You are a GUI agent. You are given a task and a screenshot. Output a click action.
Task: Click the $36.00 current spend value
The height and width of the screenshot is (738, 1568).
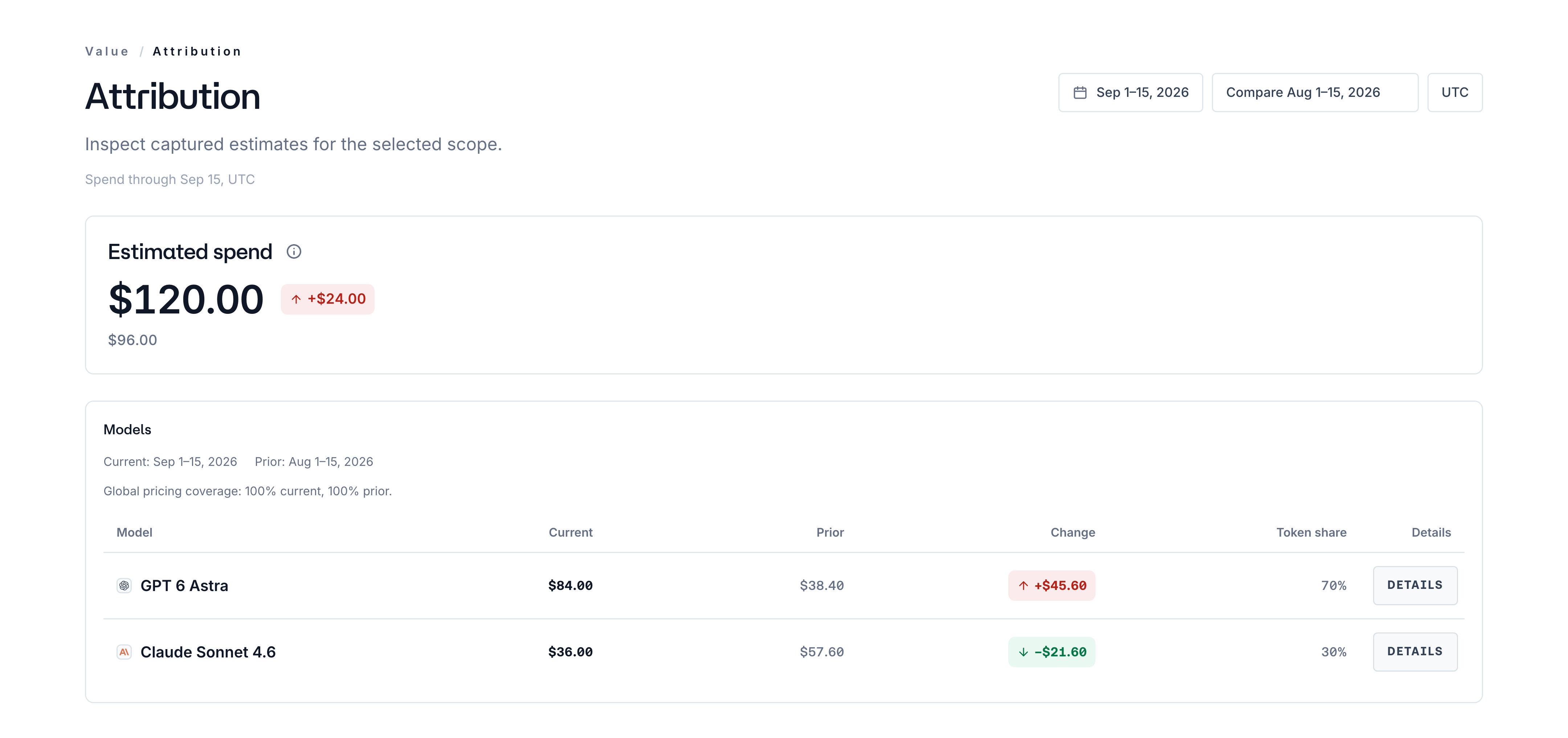tap(570, 652)
